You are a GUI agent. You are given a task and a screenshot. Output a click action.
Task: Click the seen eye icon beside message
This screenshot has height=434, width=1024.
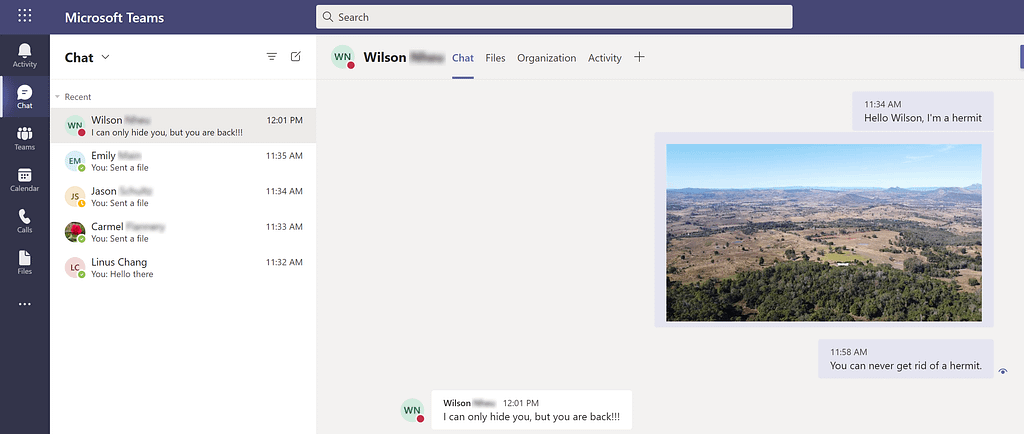(1003, 371)
